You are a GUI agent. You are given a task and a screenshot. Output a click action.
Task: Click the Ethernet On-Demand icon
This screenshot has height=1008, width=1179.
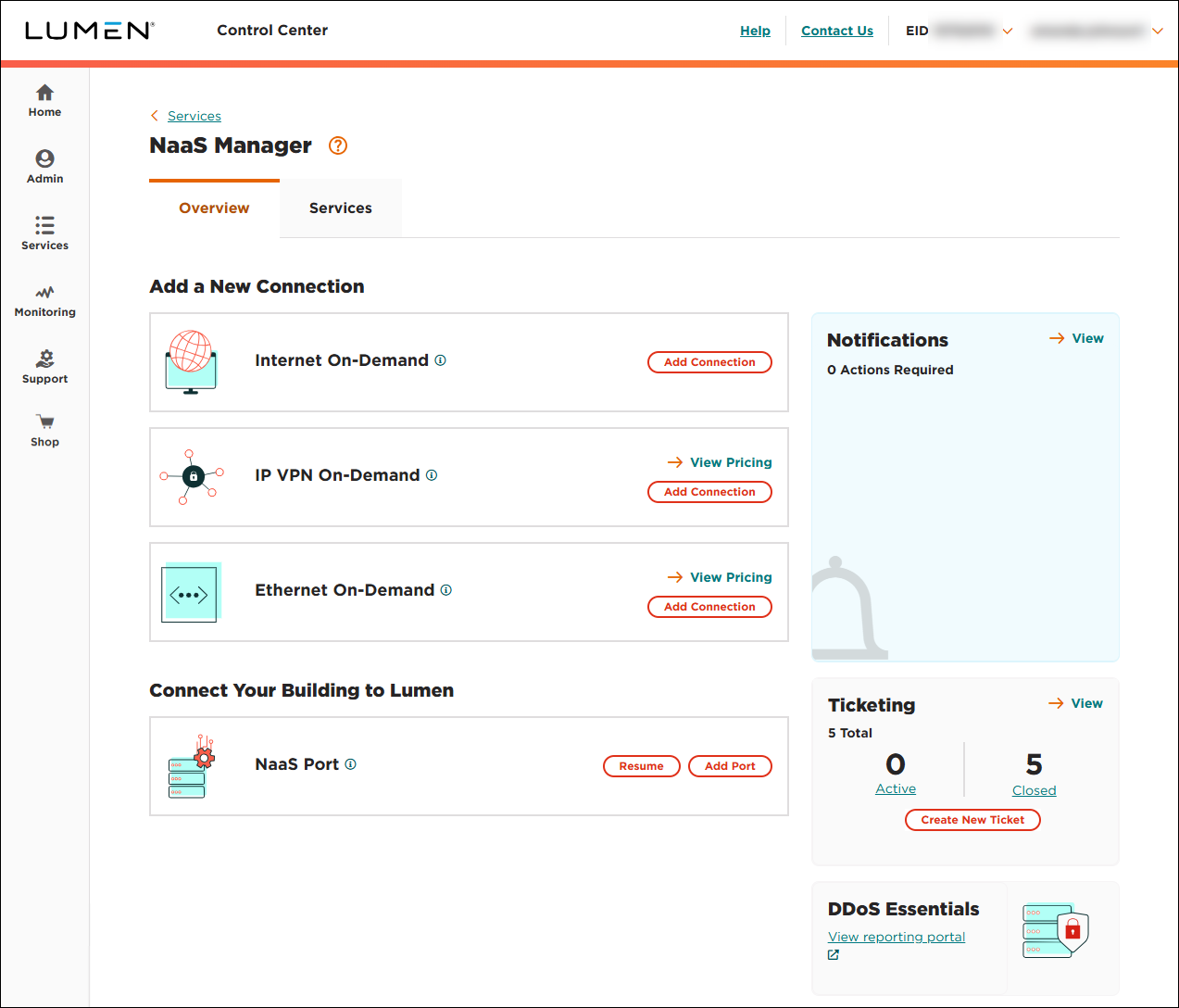tap(191, 592)
